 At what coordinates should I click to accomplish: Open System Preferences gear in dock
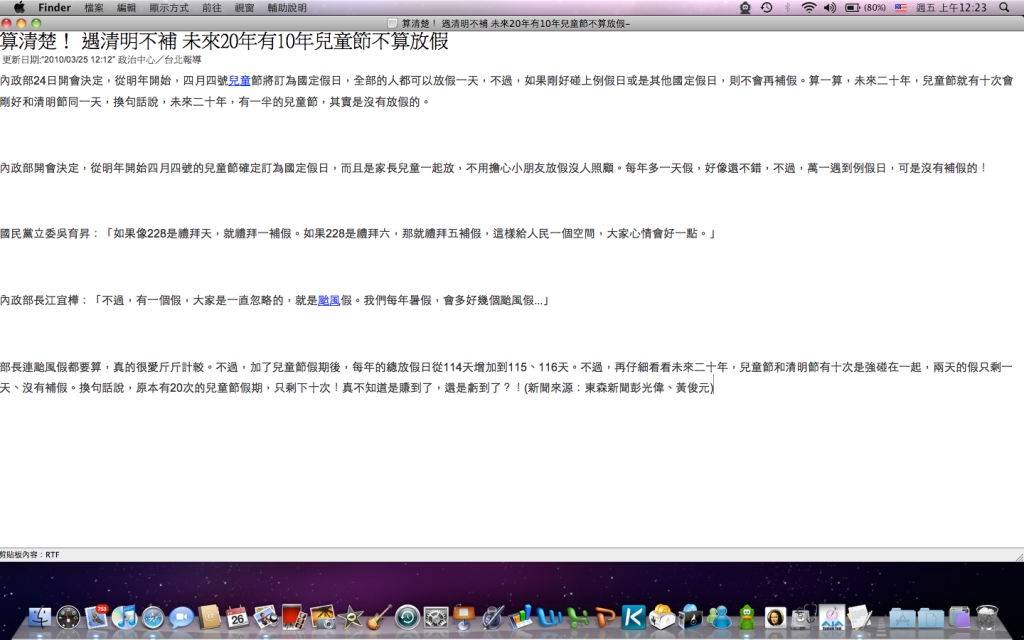[435, 617]
